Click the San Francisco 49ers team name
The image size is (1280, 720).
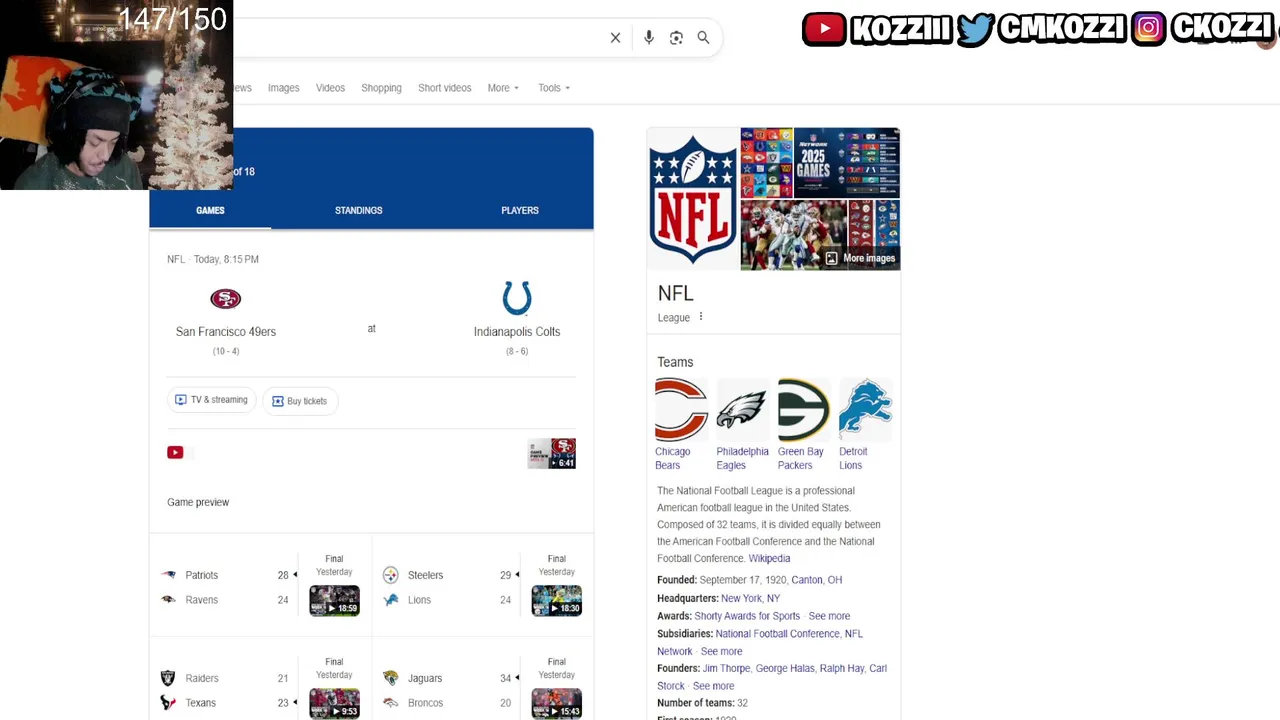coord(226,332)
